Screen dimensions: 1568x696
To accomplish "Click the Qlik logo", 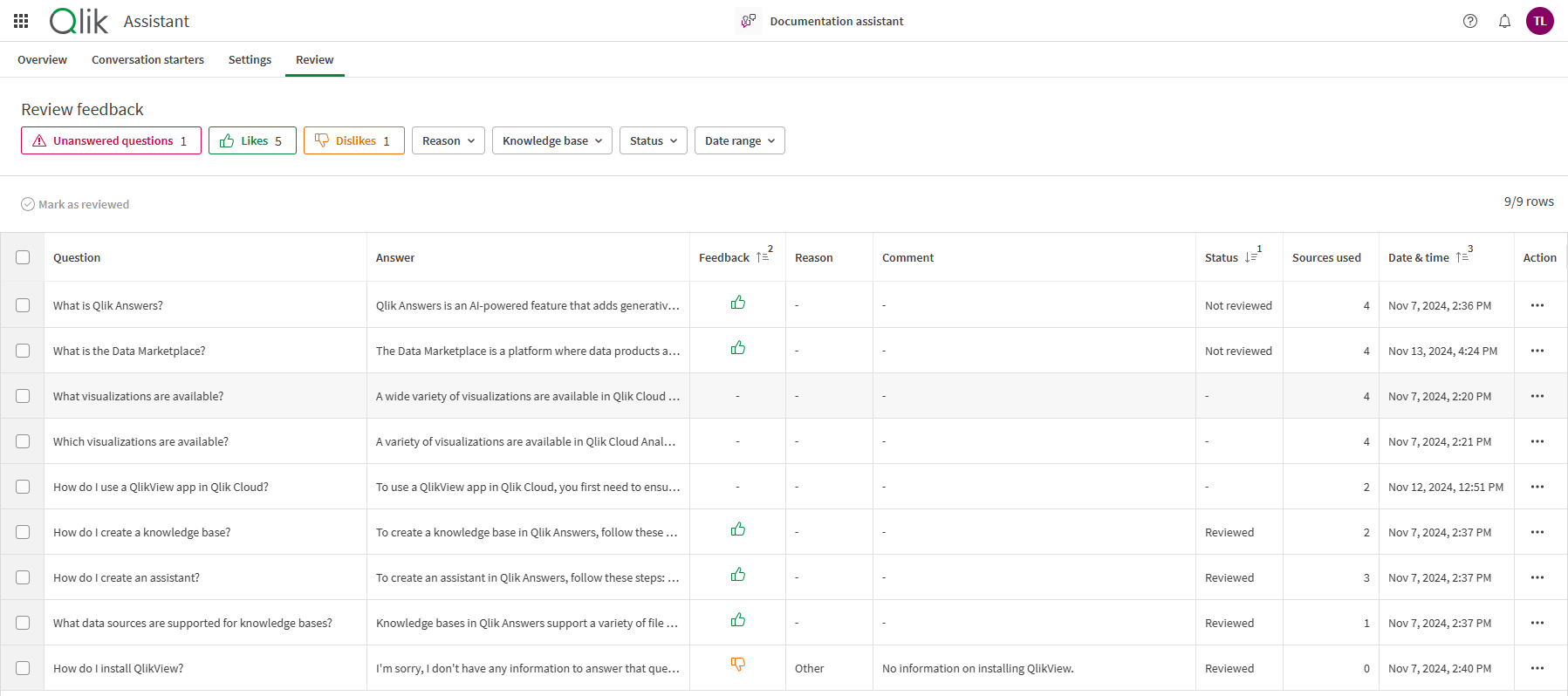I will click(x=79, y=21).
